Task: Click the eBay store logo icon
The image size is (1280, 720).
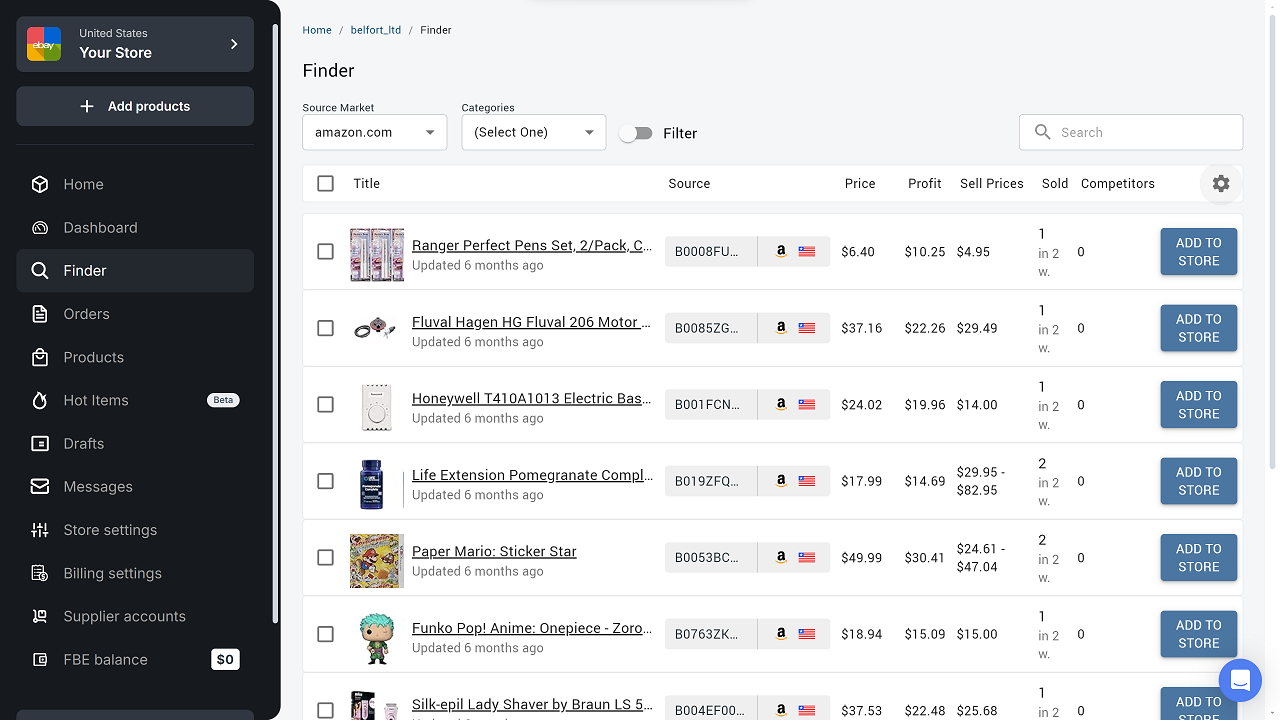Action: tap(44, 44)
